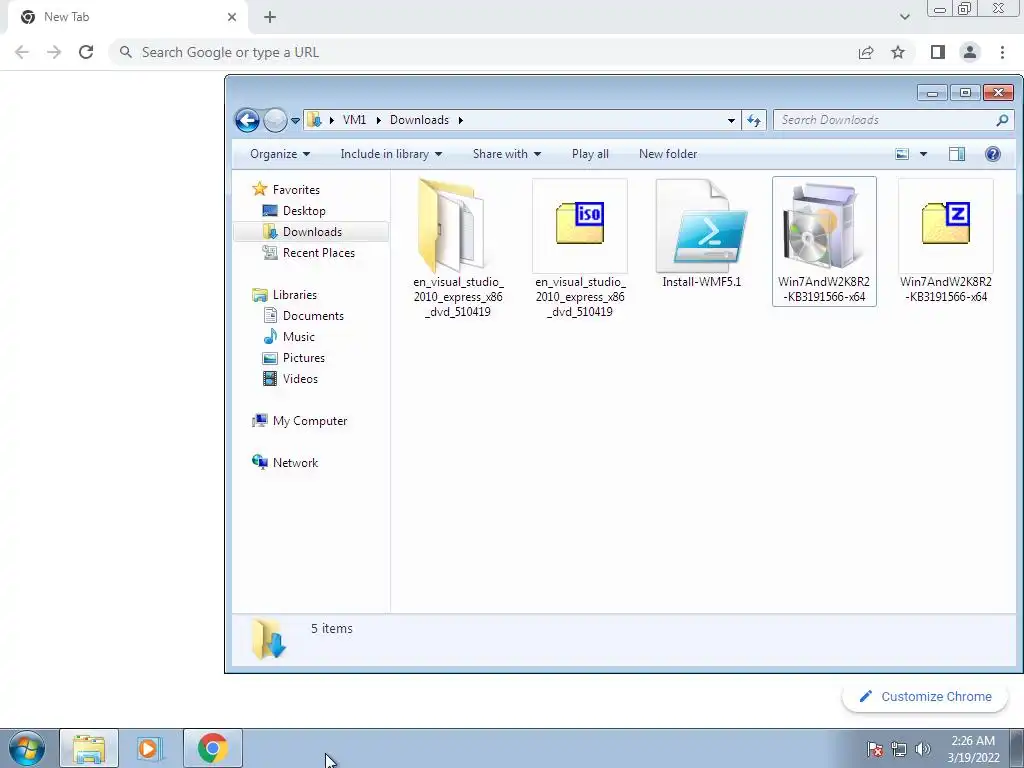Click Customize Chrome button

click(926, 697)
